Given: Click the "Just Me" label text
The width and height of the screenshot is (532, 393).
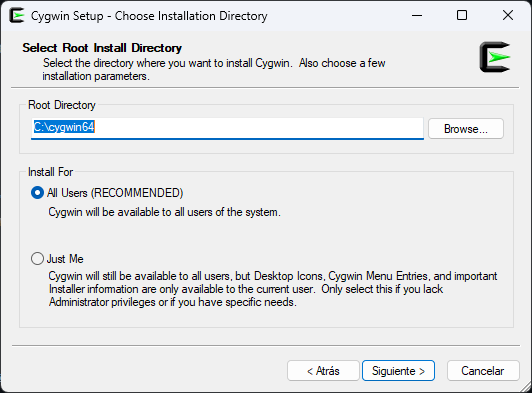Looking at the screenshot, I should pyautogui.click(x=65, y=259).
